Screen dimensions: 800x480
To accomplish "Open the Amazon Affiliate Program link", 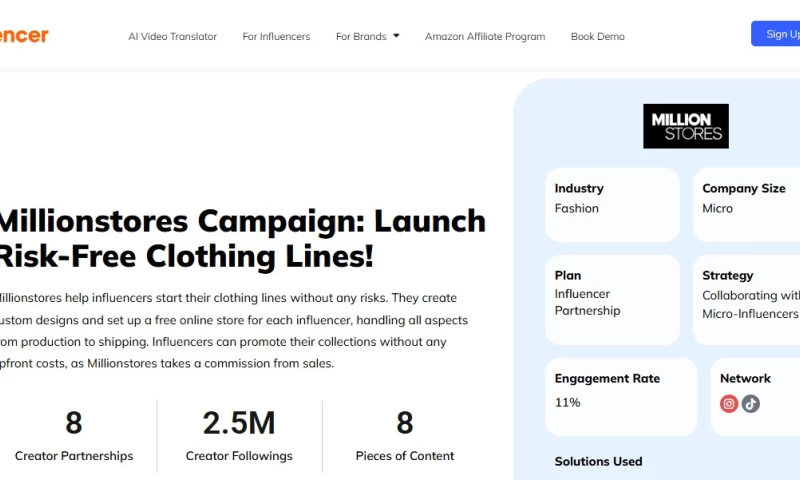I will 485,36.
